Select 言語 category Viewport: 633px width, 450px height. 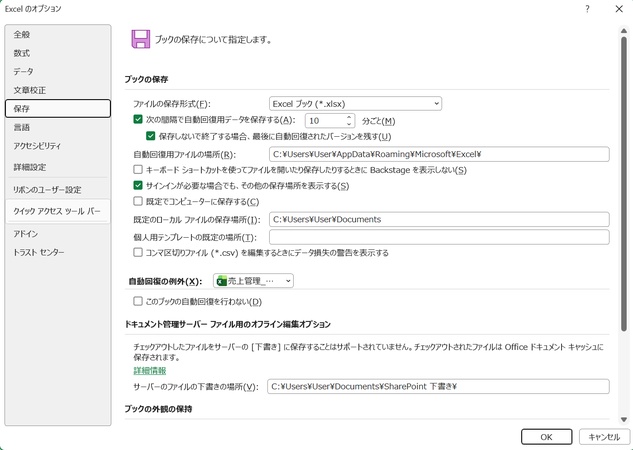click(x=58, y=128)
